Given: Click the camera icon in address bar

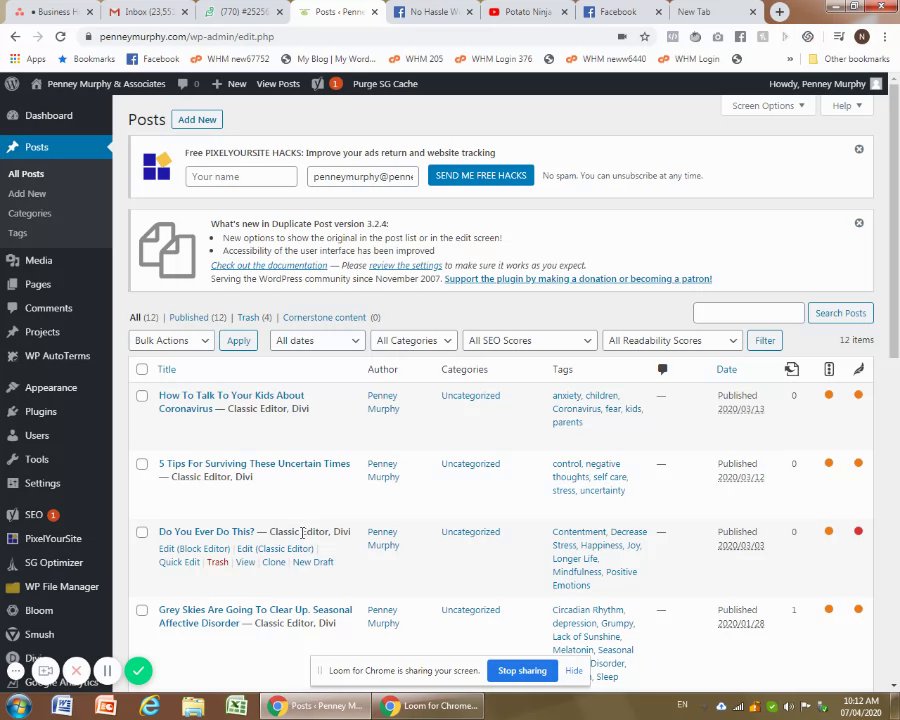Looking at the screenshot, I should click(x=622, y=37).
